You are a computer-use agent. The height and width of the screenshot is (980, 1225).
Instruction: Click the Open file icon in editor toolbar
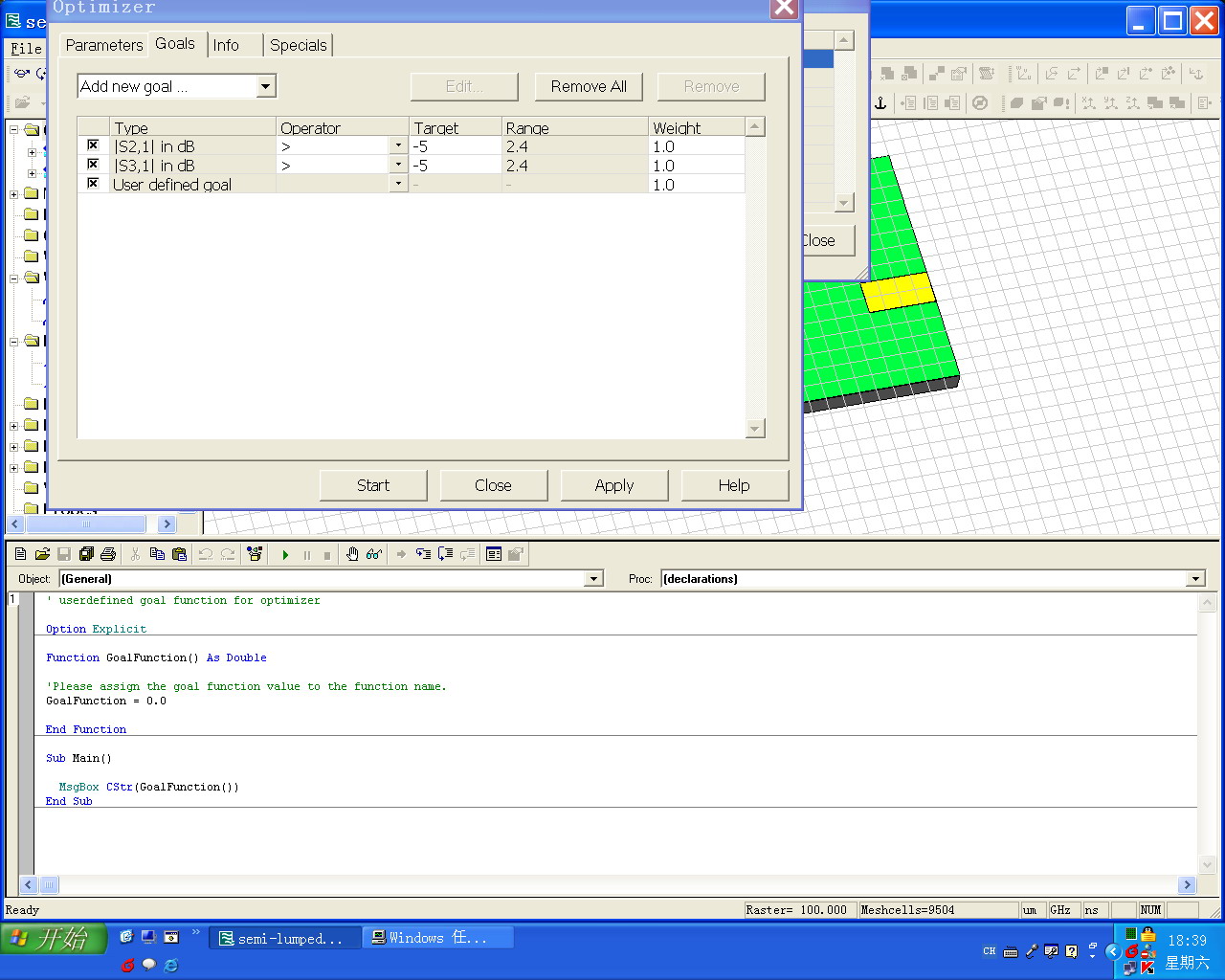tap(42, 554)
